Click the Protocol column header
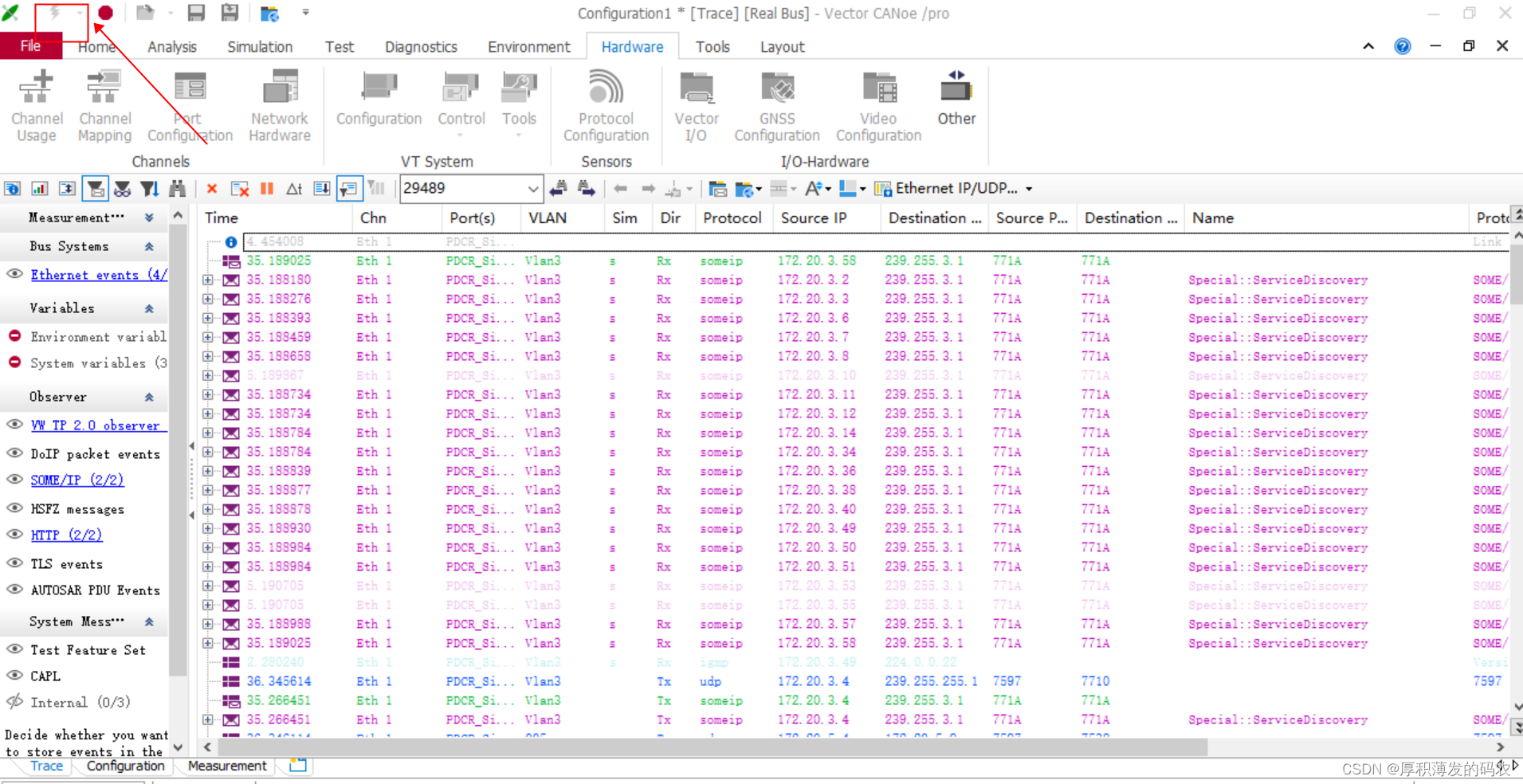1523x784 pixels. pyautogui.click(x=732, y=218)
